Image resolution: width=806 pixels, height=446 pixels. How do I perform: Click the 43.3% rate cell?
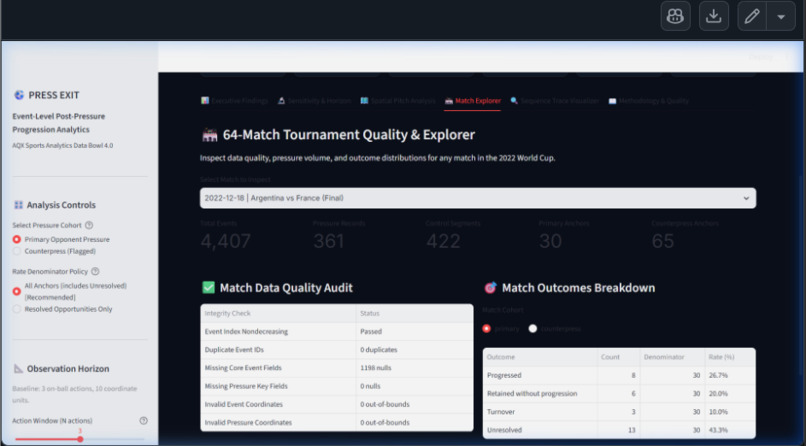point(730,430)
